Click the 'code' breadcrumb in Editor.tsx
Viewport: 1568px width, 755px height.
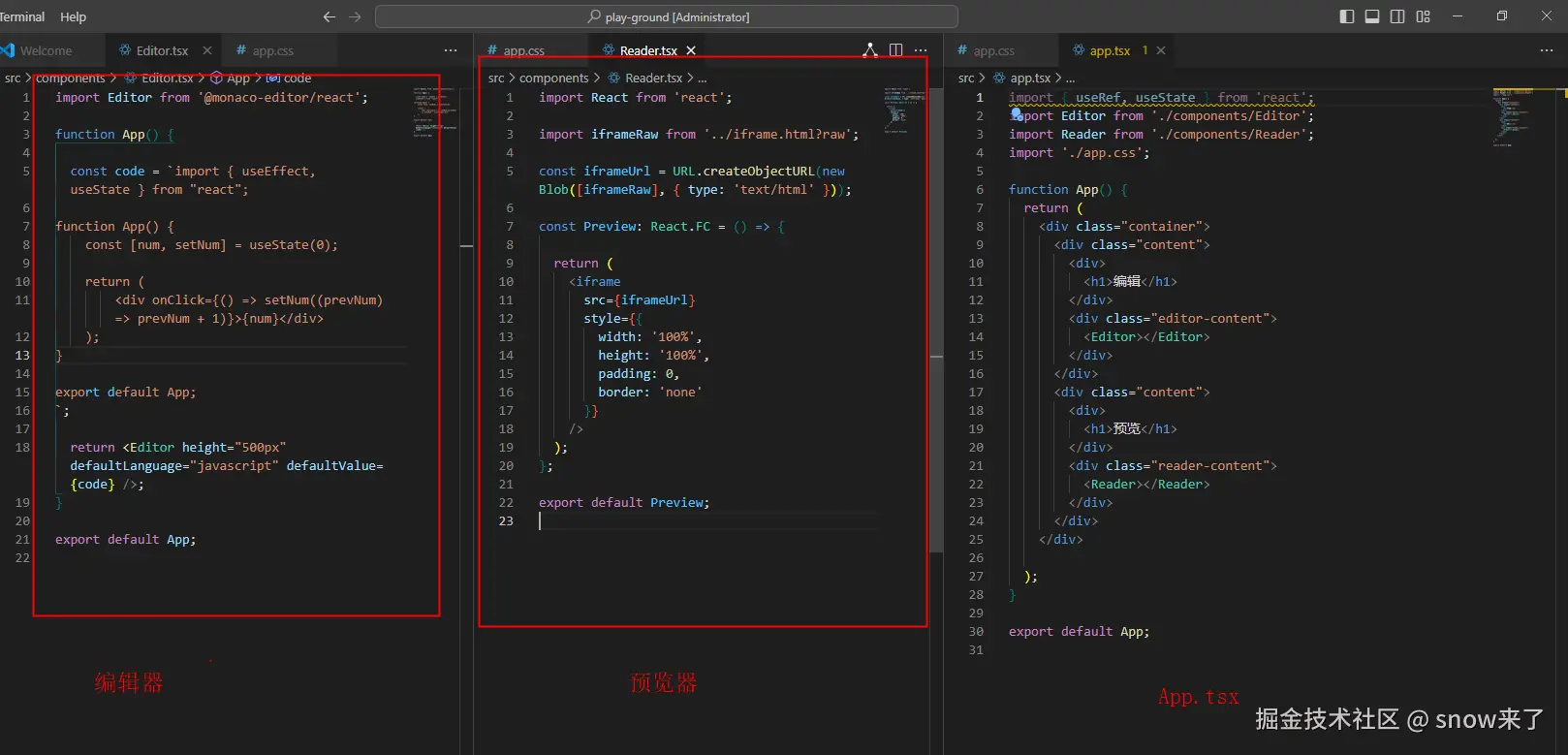point(297,78)
